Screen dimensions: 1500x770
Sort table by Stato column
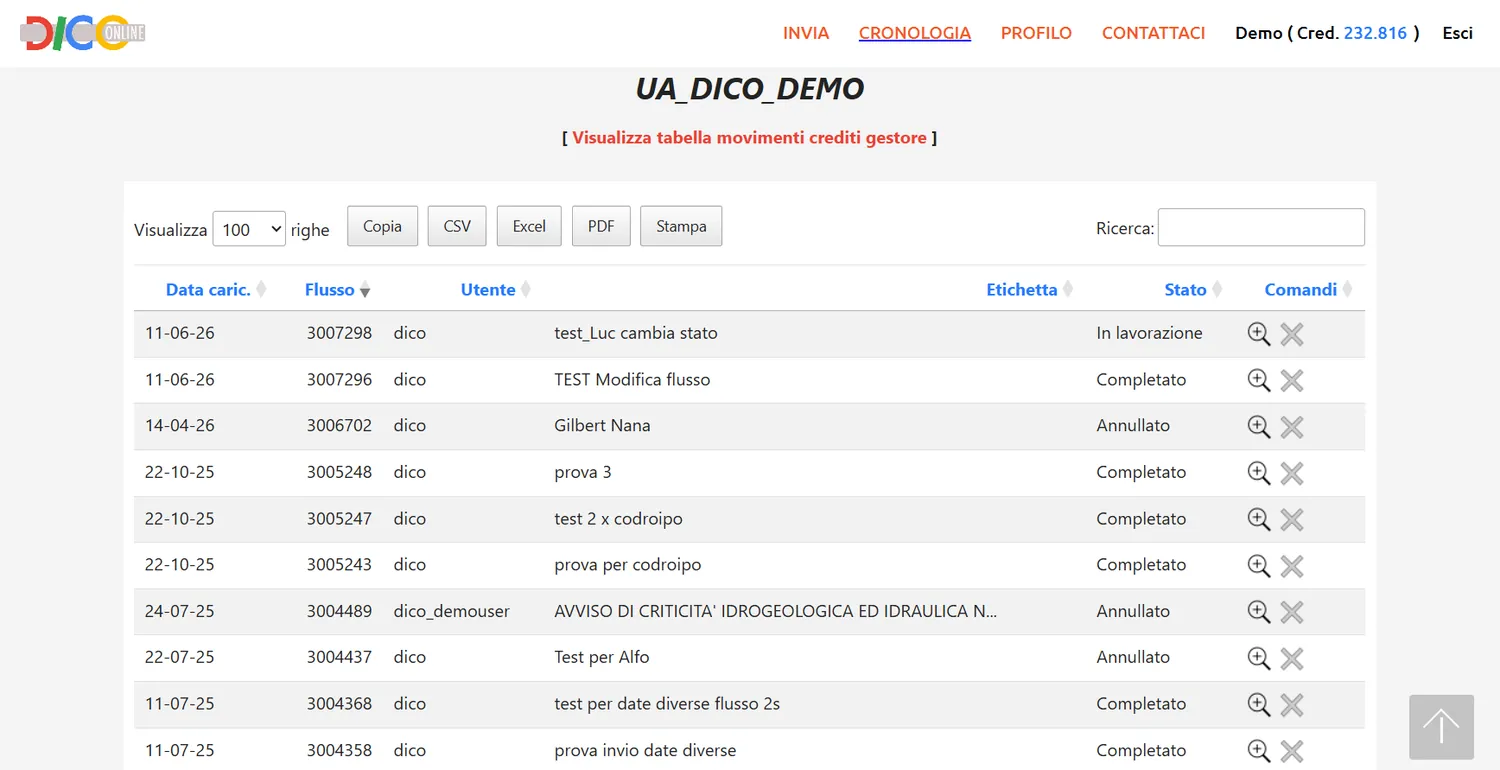1185,290
